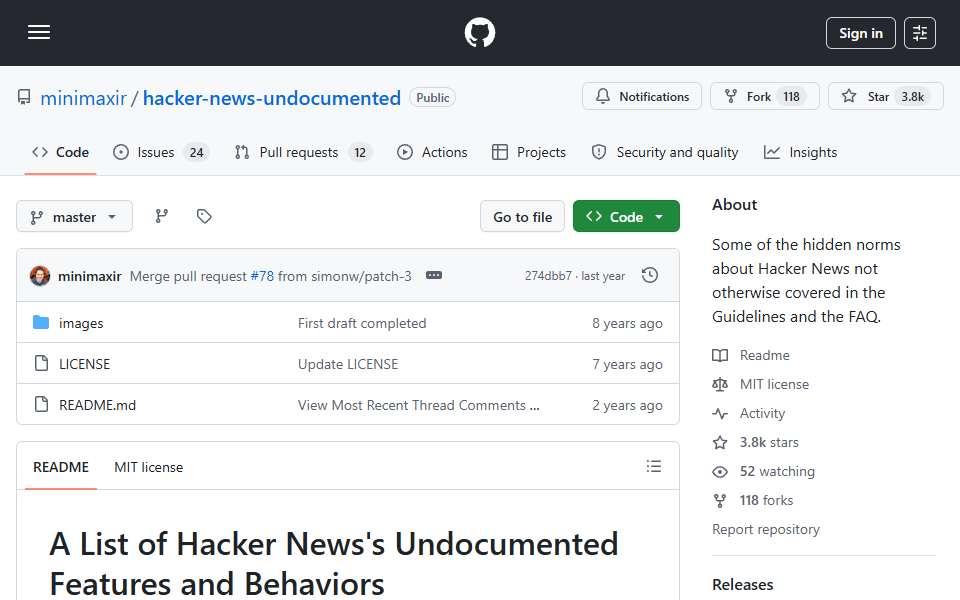Image resolution: width=960 pixels, height=600 pixels.
Task: Go to GitHub homepage via Octocat logo
Action: pyautogui.click(x=480, y=32)
